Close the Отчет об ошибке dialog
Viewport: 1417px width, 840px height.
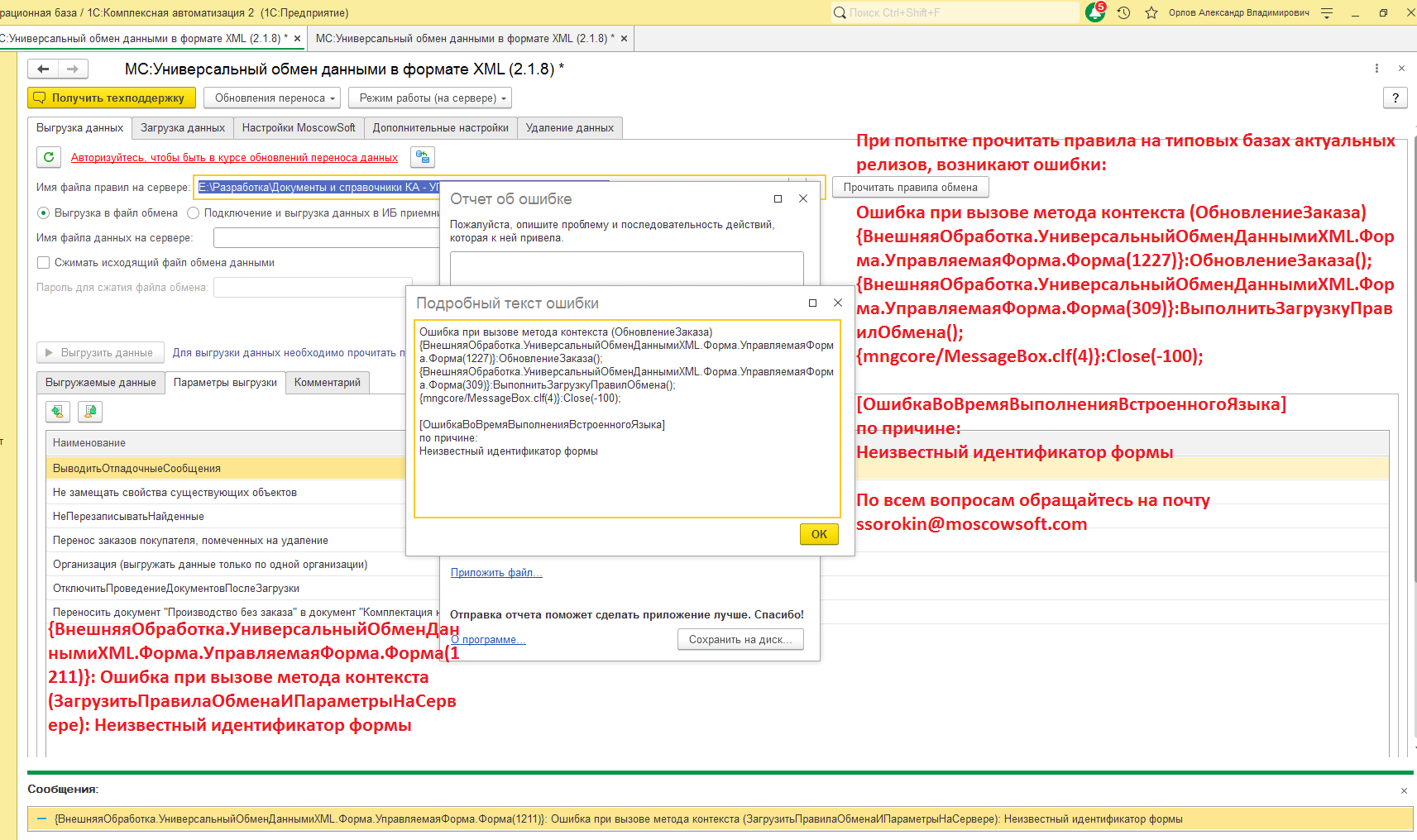pyautogui.click(x=802, y=199)
